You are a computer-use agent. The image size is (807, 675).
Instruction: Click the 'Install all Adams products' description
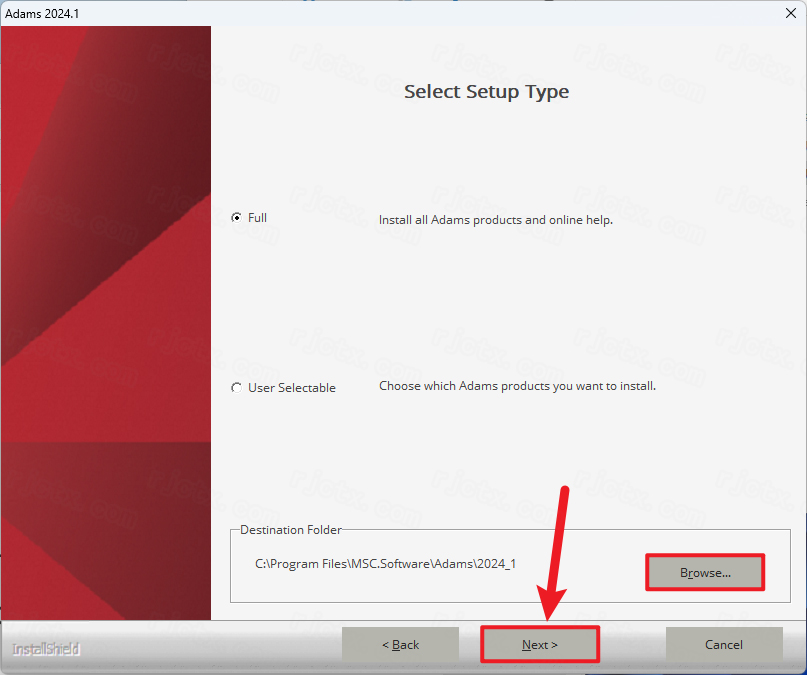coord(496,220)
